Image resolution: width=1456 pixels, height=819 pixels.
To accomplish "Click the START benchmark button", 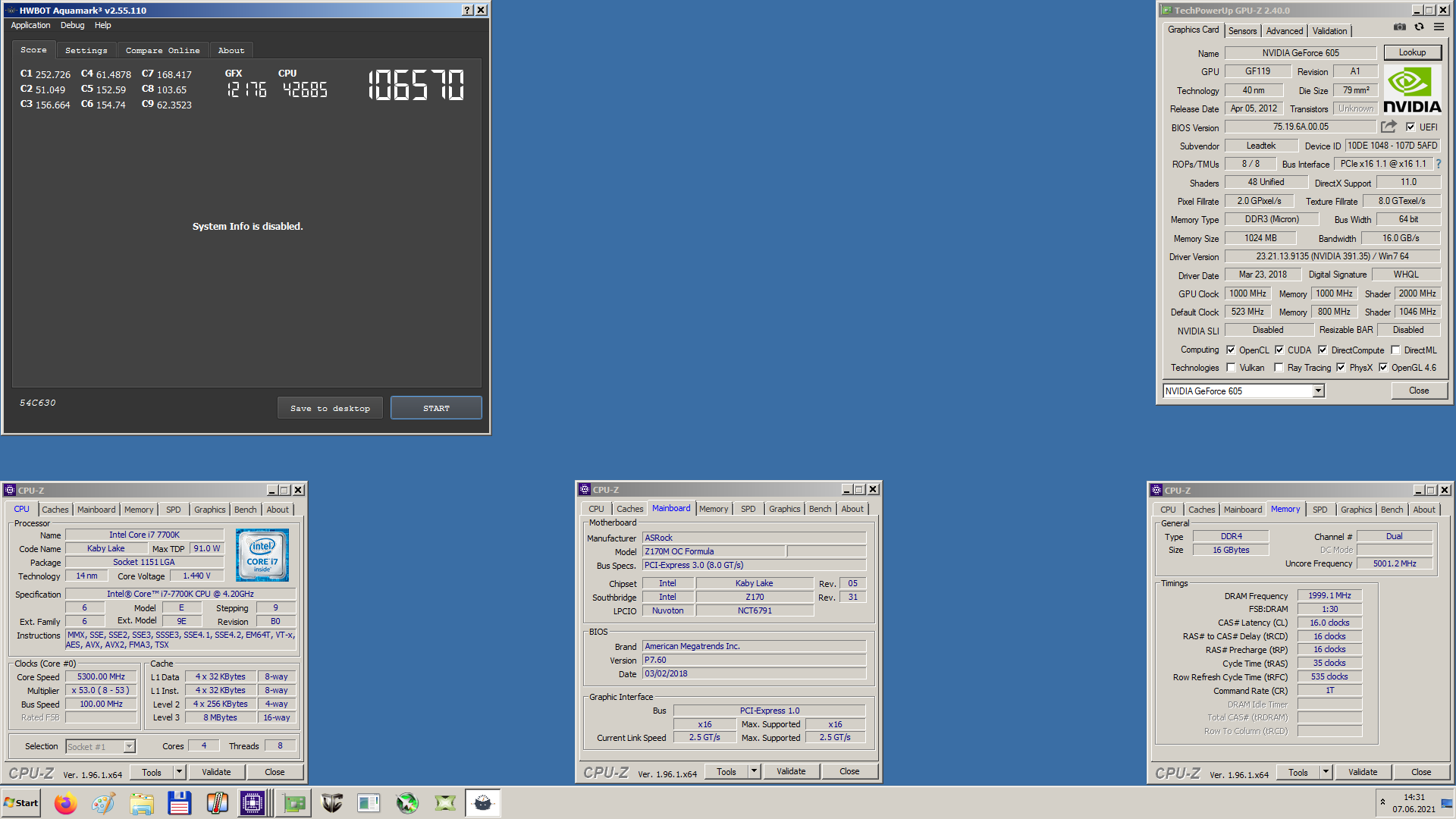I will pos(436,408).
